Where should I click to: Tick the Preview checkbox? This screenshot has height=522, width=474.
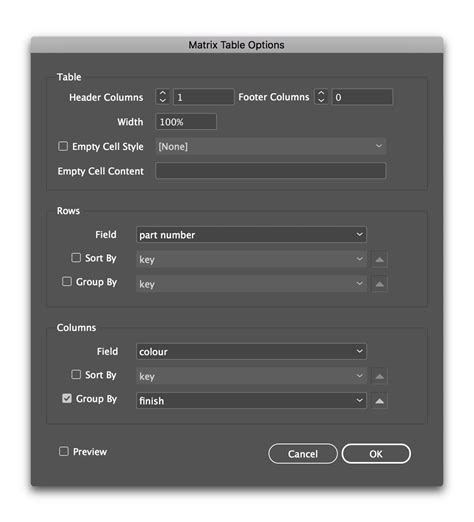pos(64,452)
